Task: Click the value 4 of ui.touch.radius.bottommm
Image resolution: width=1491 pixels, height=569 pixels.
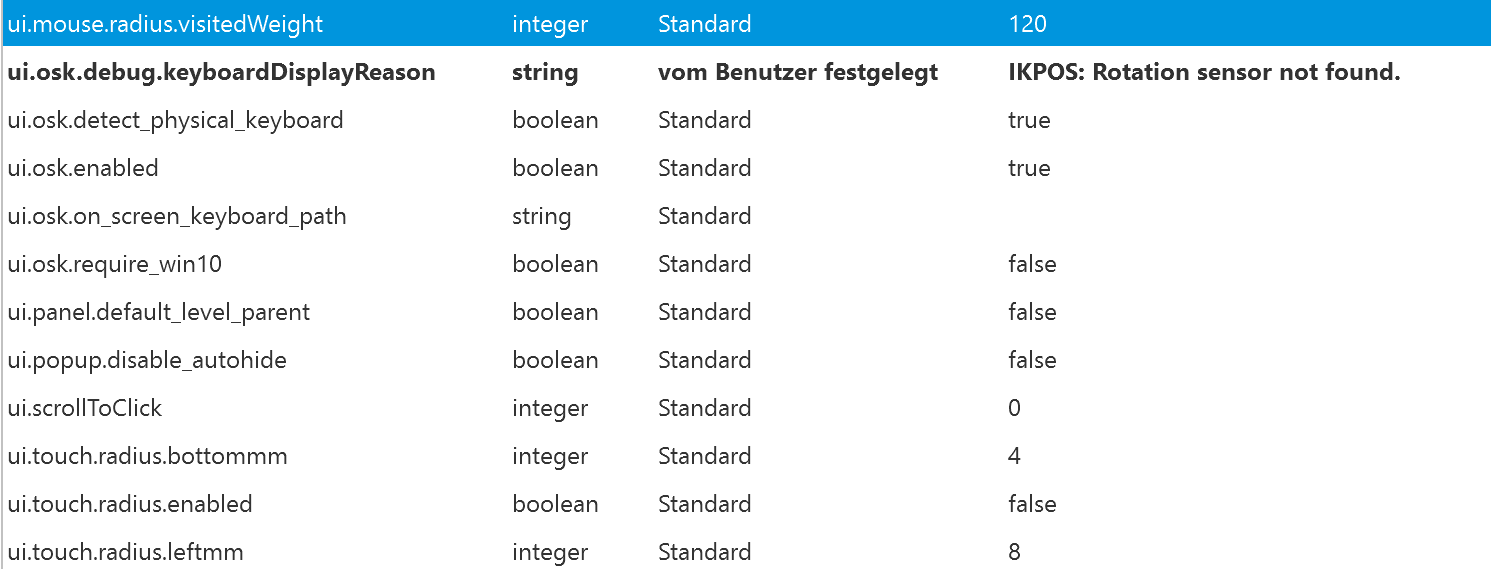Action: pyautogui.click(x=1014, y=456)
